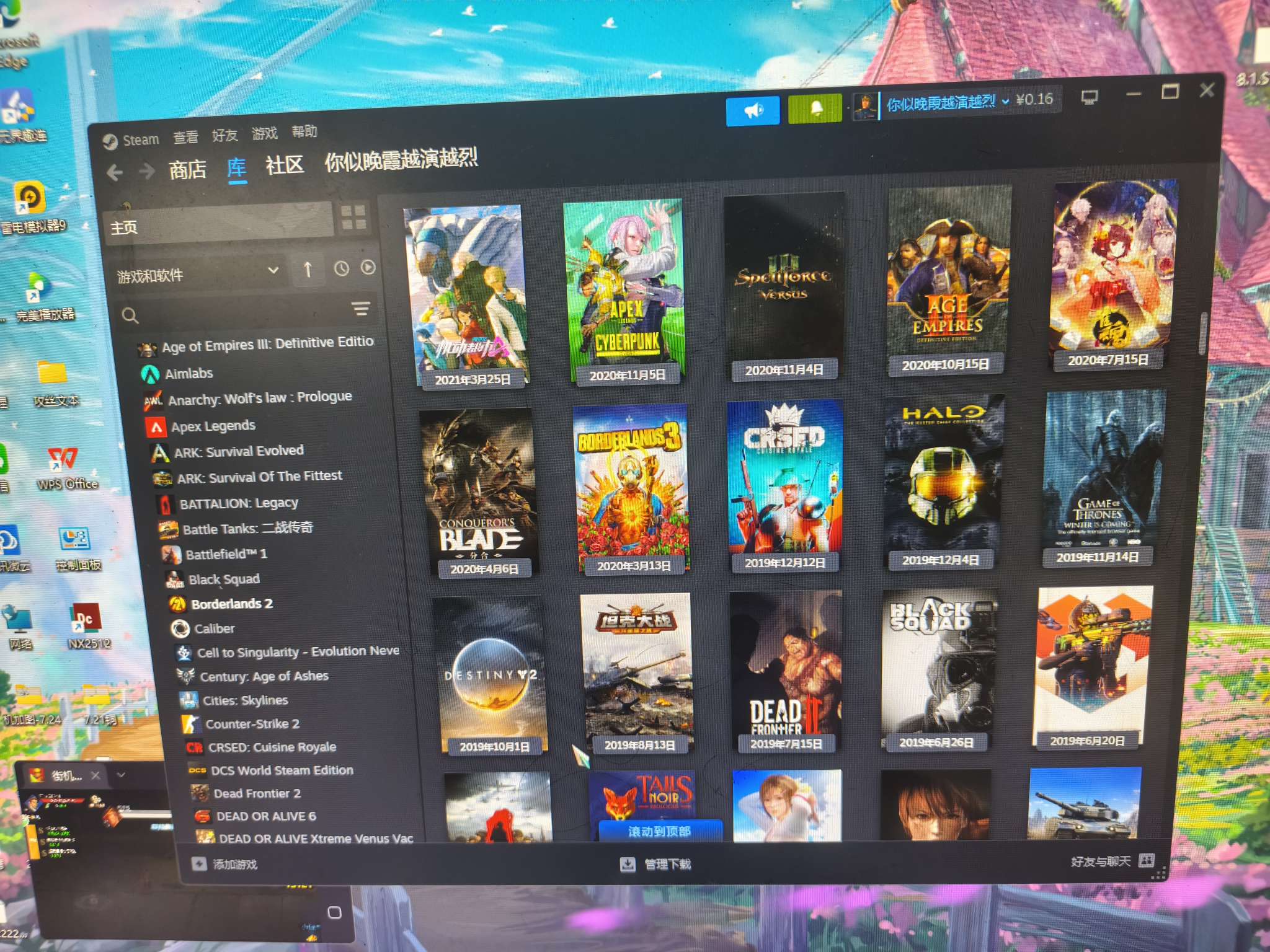Image resolution: width=1270 pixels, height=952 pixels.
Task: Select DEAD OR ALIVE 6 in list
Action: pos(255,816)
